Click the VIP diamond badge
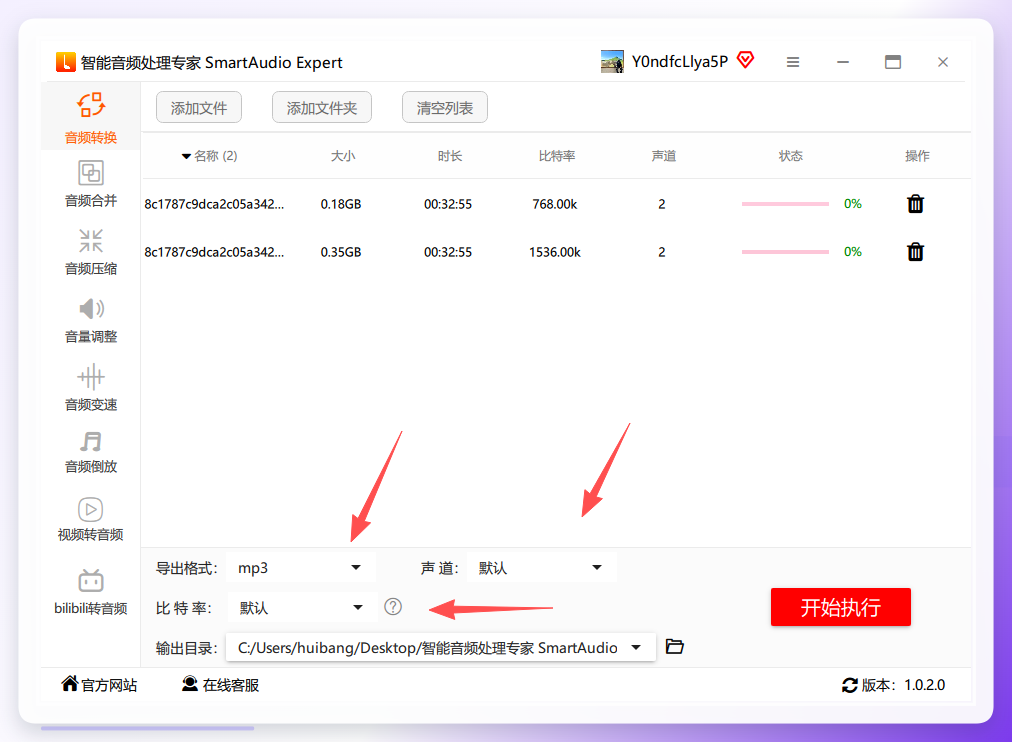The image size is (1012, 742). (745, 60)
